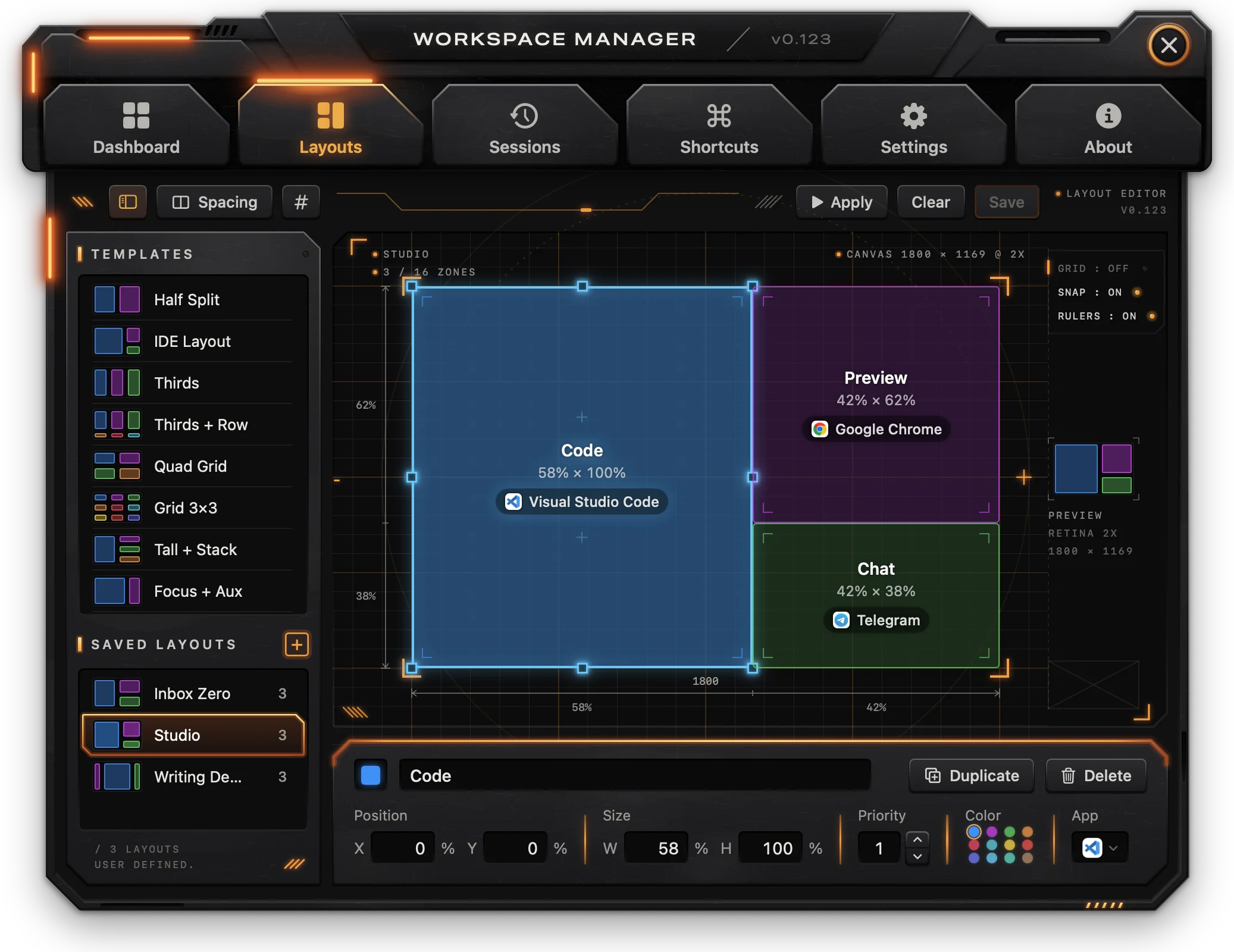Click the hash grid icon button
Screen dimensions: 1234x952
pyautogui.click(x=301, y=202)
